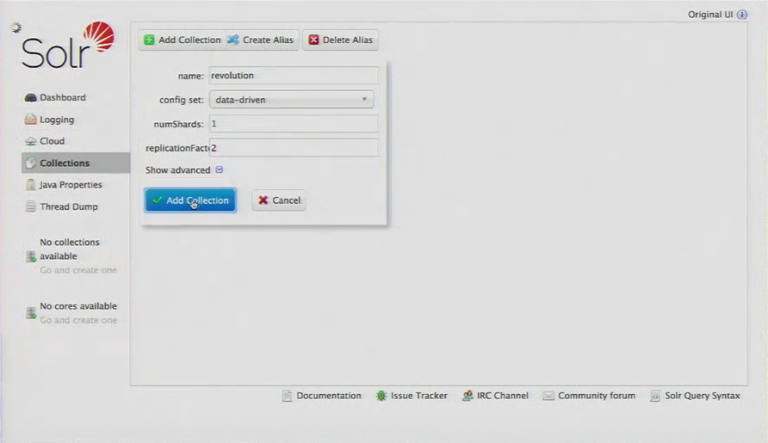Click the numShards input field

pyautogui.click(x=292, y=124)
